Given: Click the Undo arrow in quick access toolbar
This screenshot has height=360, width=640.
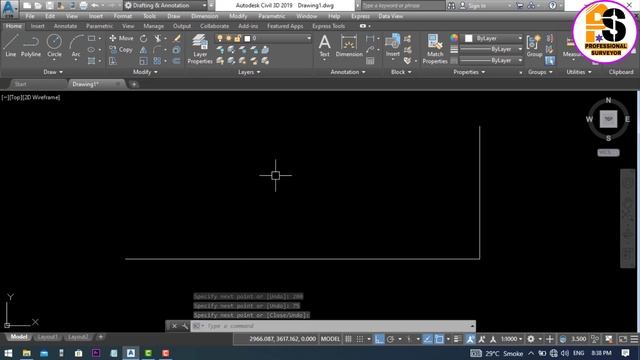Looking at the screenshot, I should coord(94,6).
